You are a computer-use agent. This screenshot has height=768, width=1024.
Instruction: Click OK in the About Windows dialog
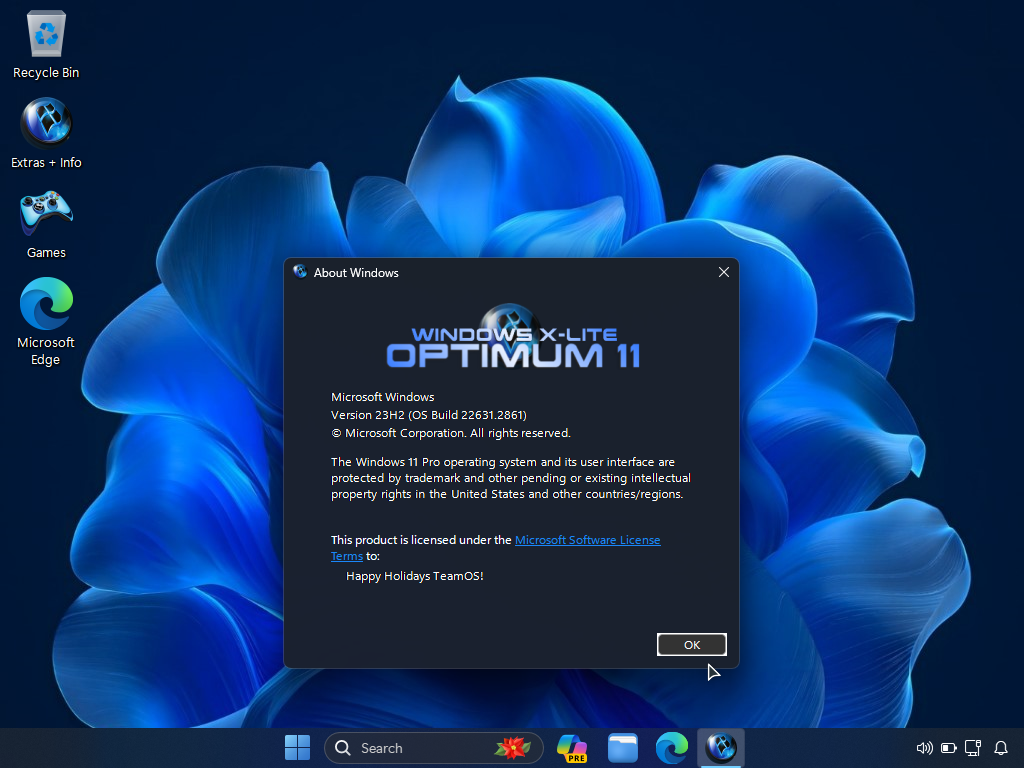(692, 645)
